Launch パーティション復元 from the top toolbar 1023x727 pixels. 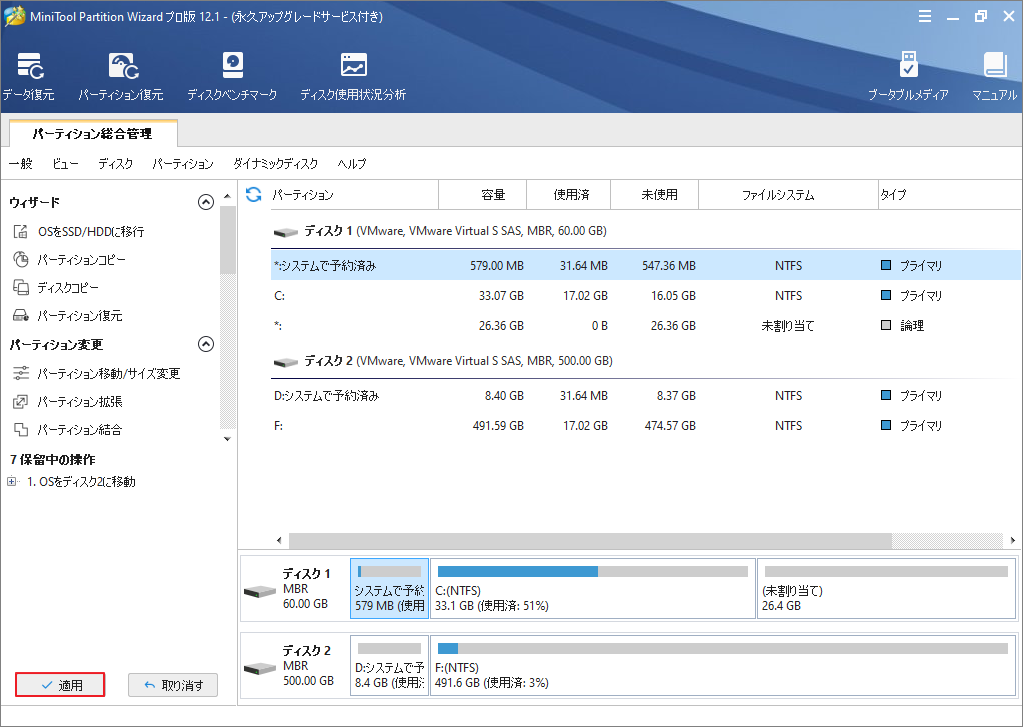pos(121,77)
